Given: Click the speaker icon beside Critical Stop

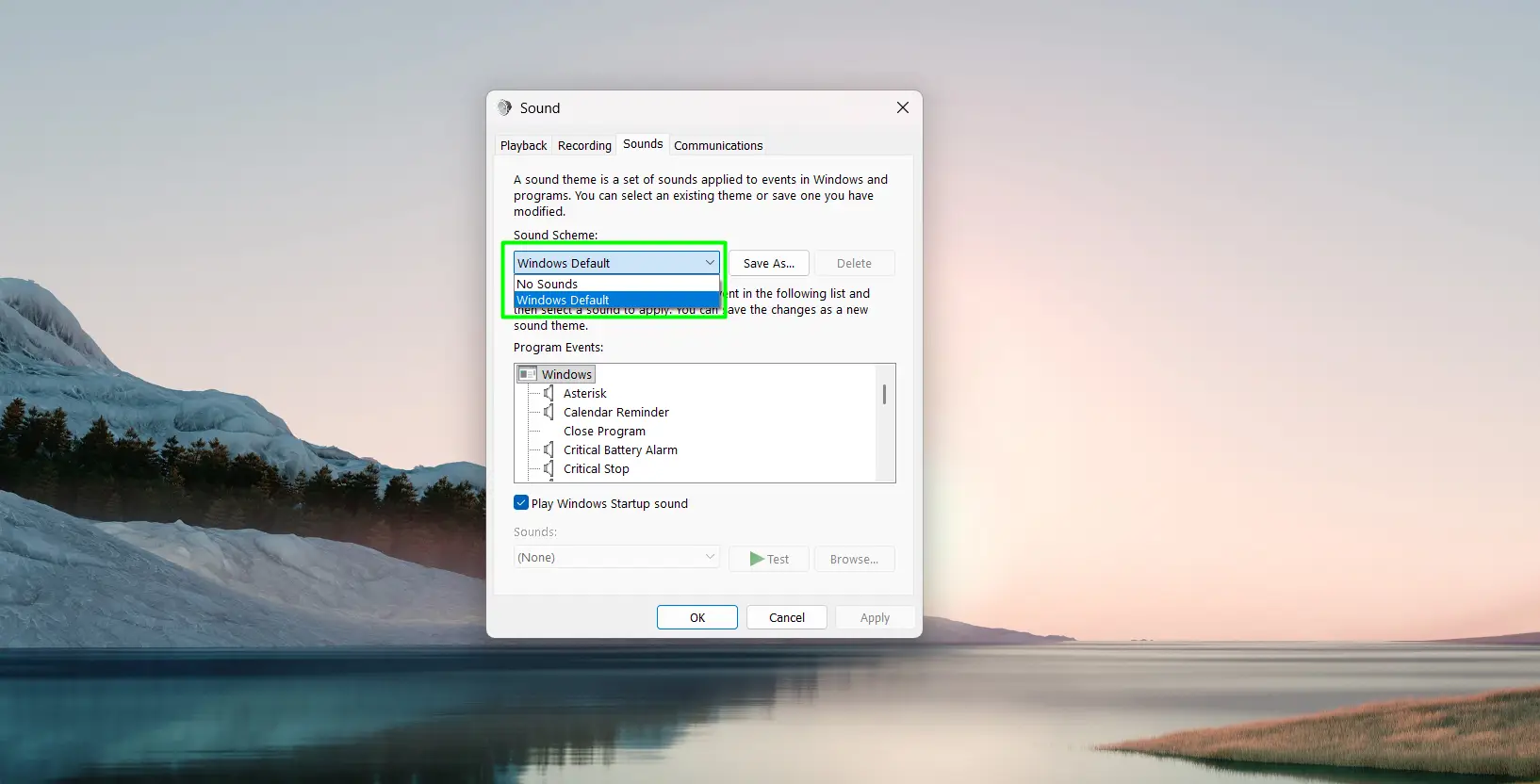Looking at the screenshot, I should (x=549, y=468).
